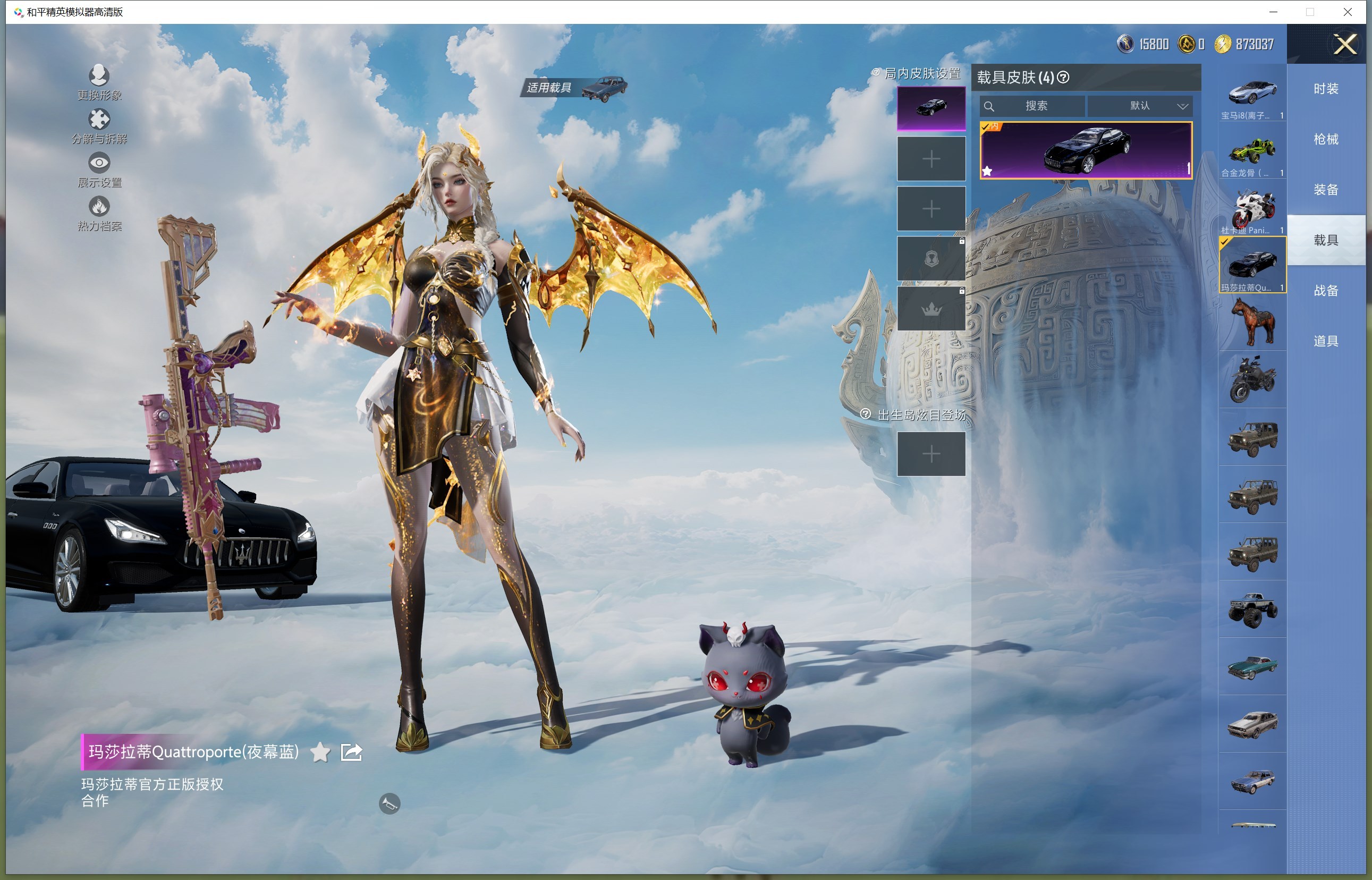Open the 默认 sort dropdown

pyautogui.click(x=1140, y=106)
